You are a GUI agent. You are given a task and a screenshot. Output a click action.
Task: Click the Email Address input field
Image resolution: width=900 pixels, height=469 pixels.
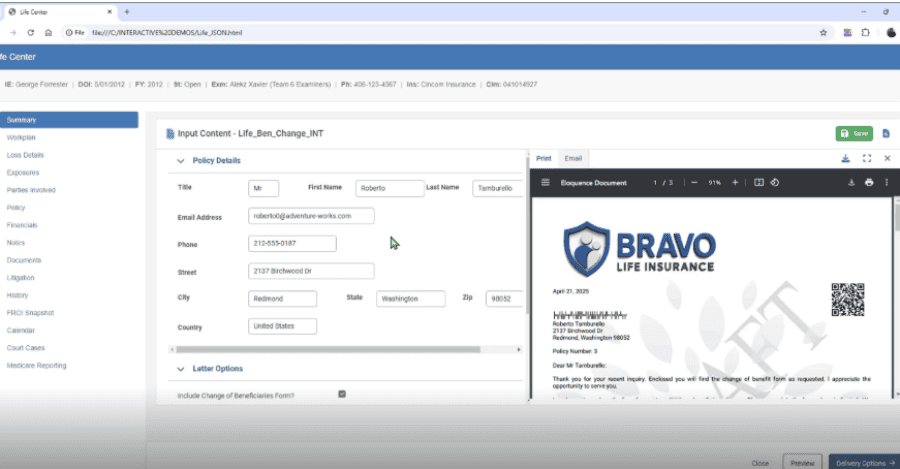click(x=311, y=216)
